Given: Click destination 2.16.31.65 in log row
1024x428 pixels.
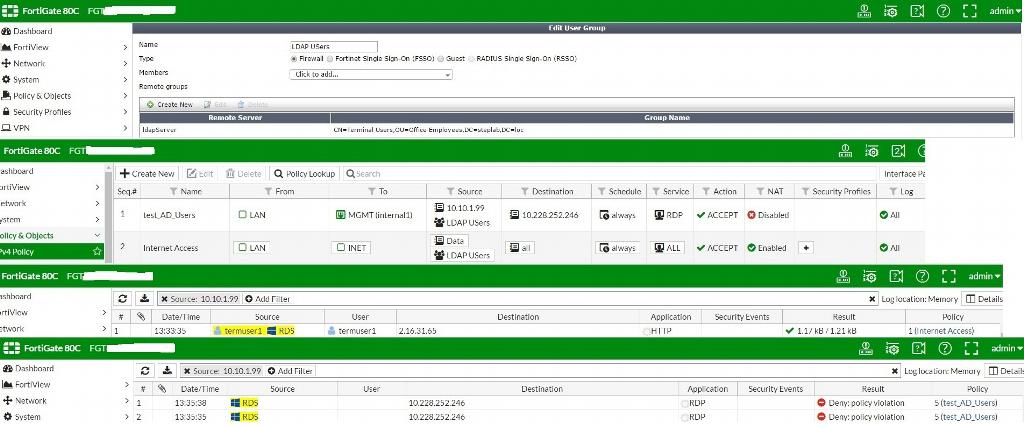Looking at the screenshot, I should (x=417, y=331).
